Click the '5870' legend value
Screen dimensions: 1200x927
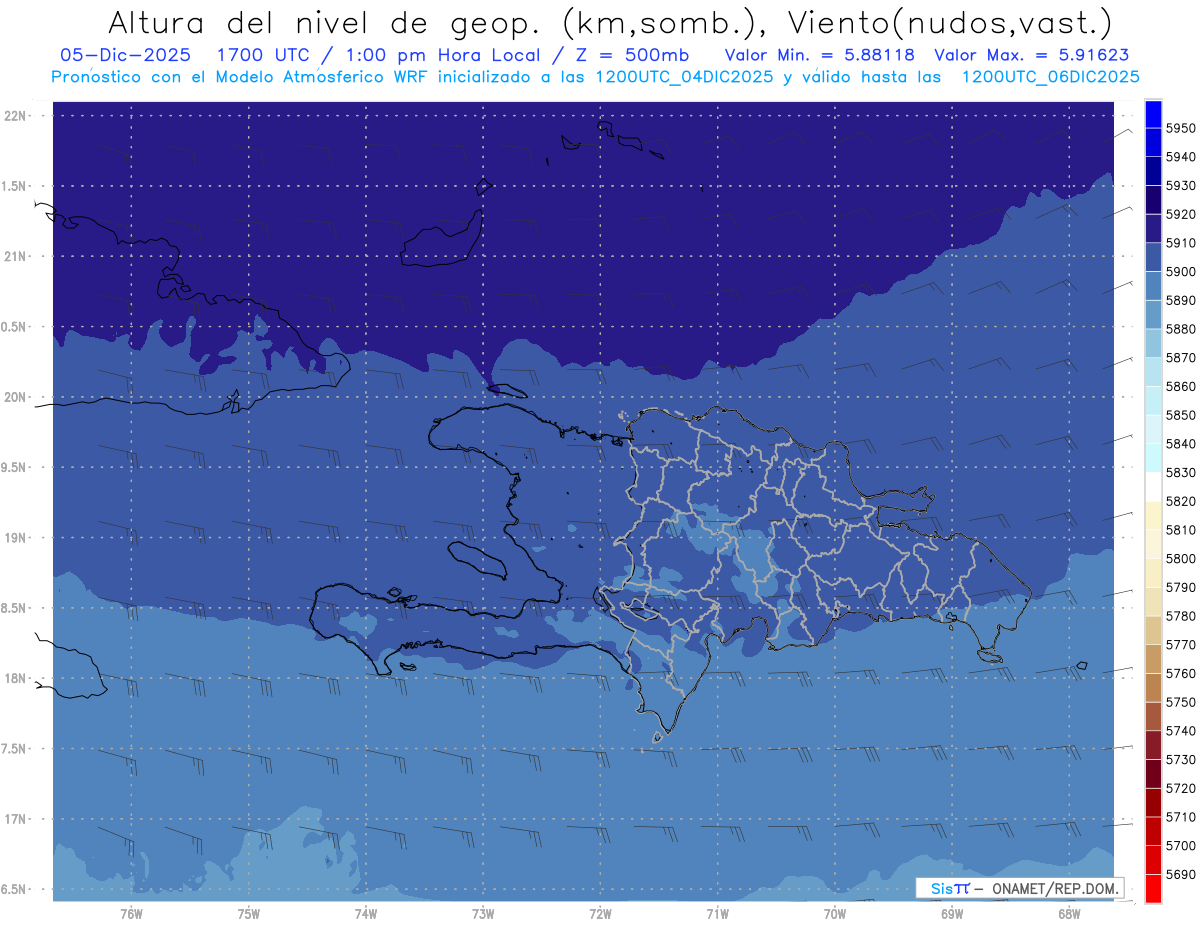pyautogui.click(x=1180, y=357)
